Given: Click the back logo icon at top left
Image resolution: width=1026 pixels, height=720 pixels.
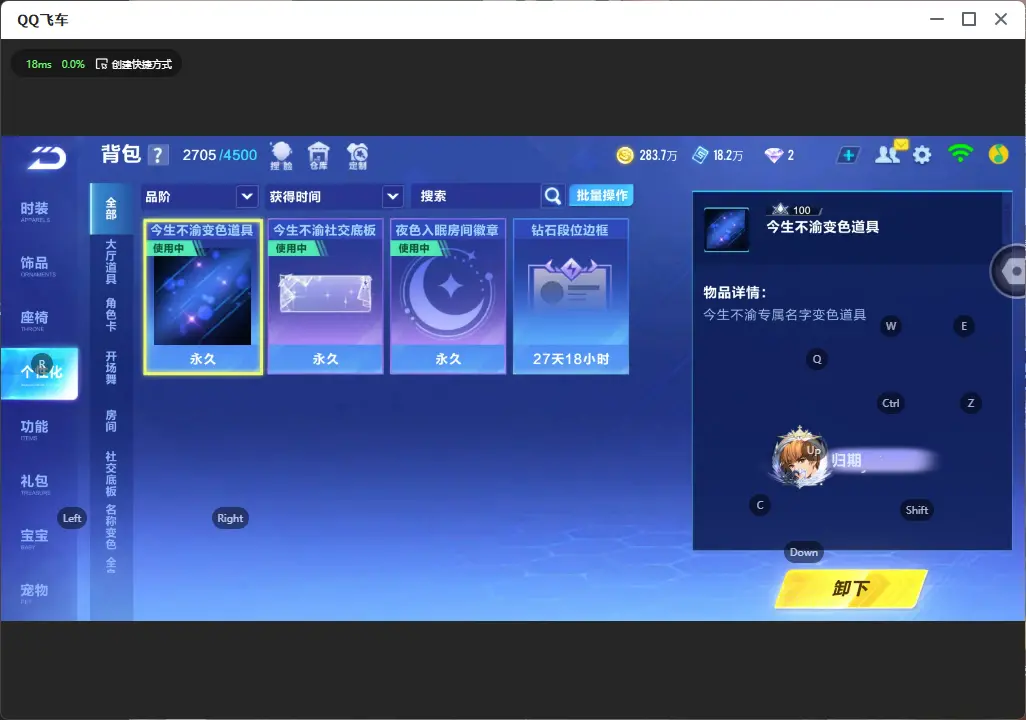Looking at the screenshot, I should (46, 158).
